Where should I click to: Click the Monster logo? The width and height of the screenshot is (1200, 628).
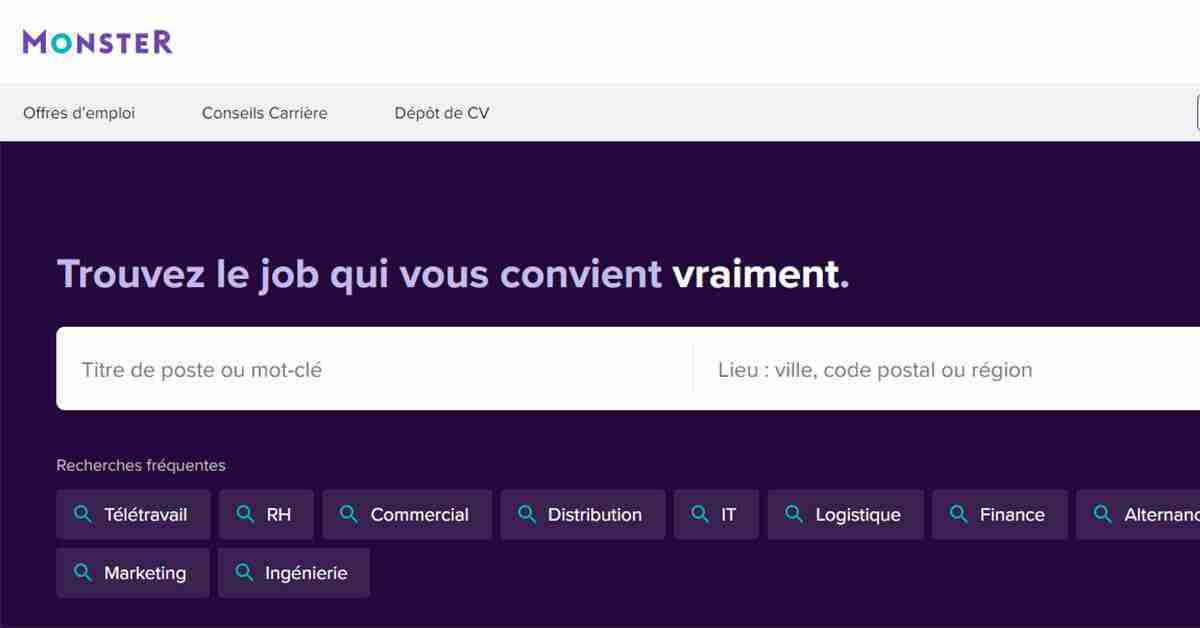click(x=98, y=41)
